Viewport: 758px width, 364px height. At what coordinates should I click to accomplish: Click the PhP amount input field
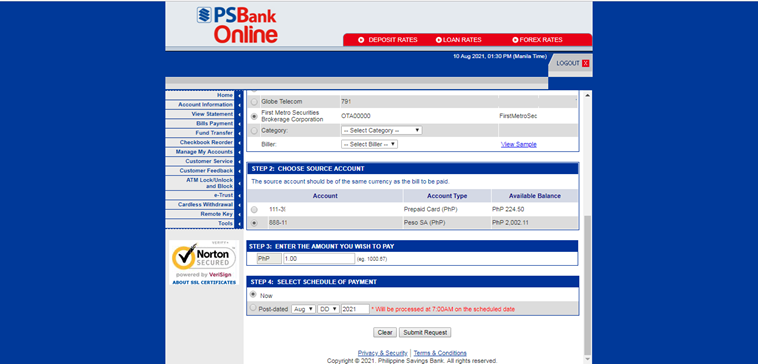(x=319, y=259)
